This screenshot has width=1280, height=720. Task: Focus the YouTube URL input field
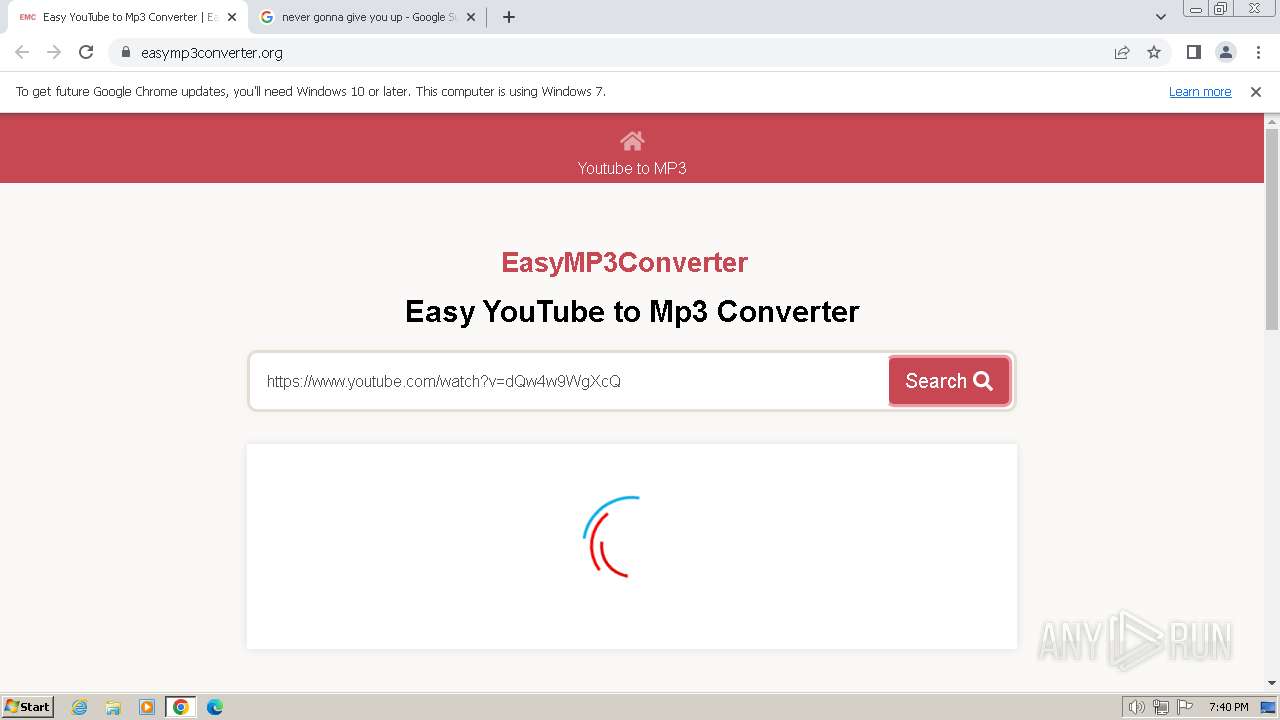click(x=568, y=381)
